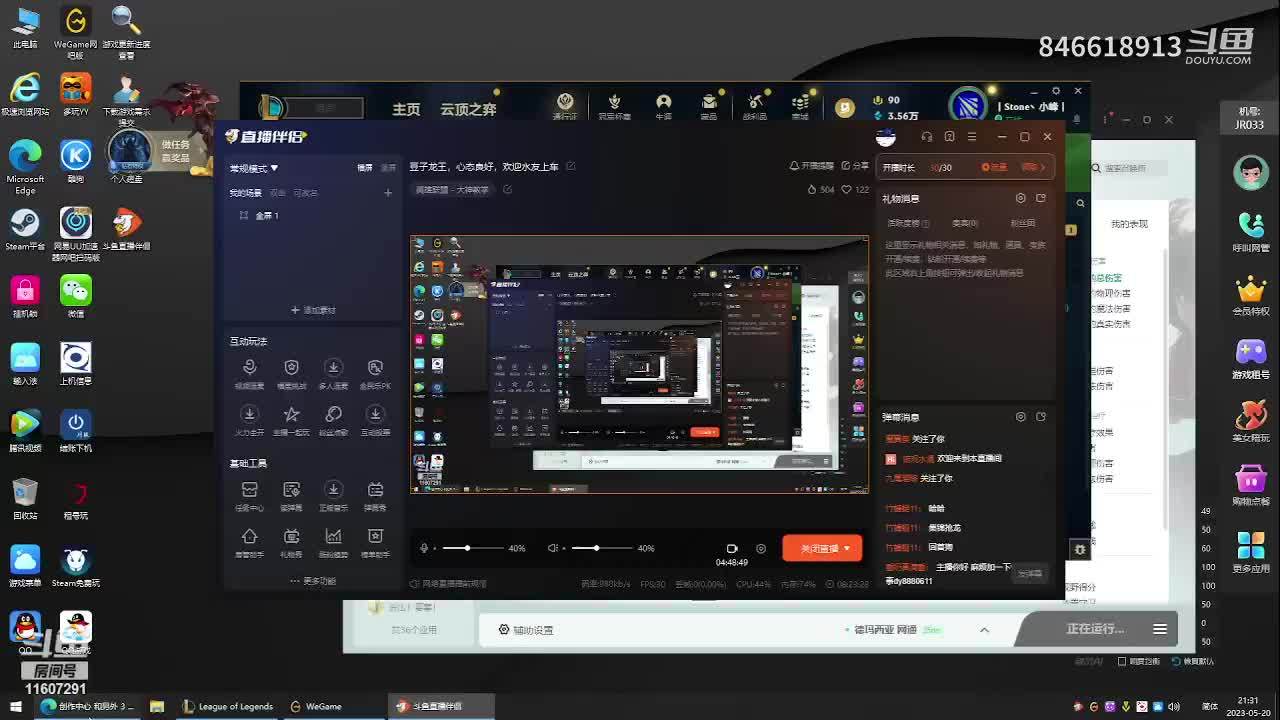Open settings gear beside the record icon
The width and height of the screenshot is (1280, 720).
761,548
